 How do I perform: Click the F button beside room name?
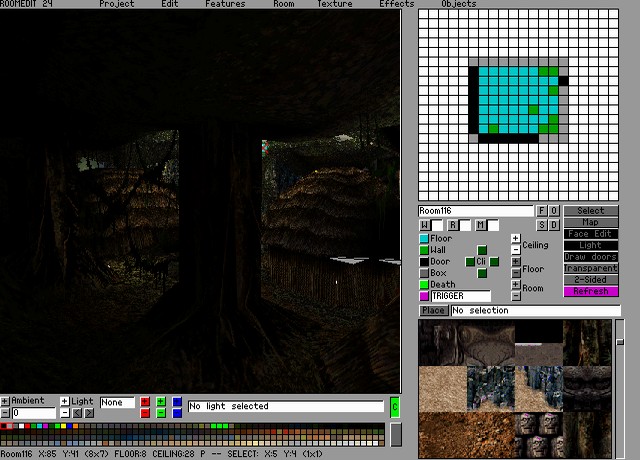tap(542, 211)
